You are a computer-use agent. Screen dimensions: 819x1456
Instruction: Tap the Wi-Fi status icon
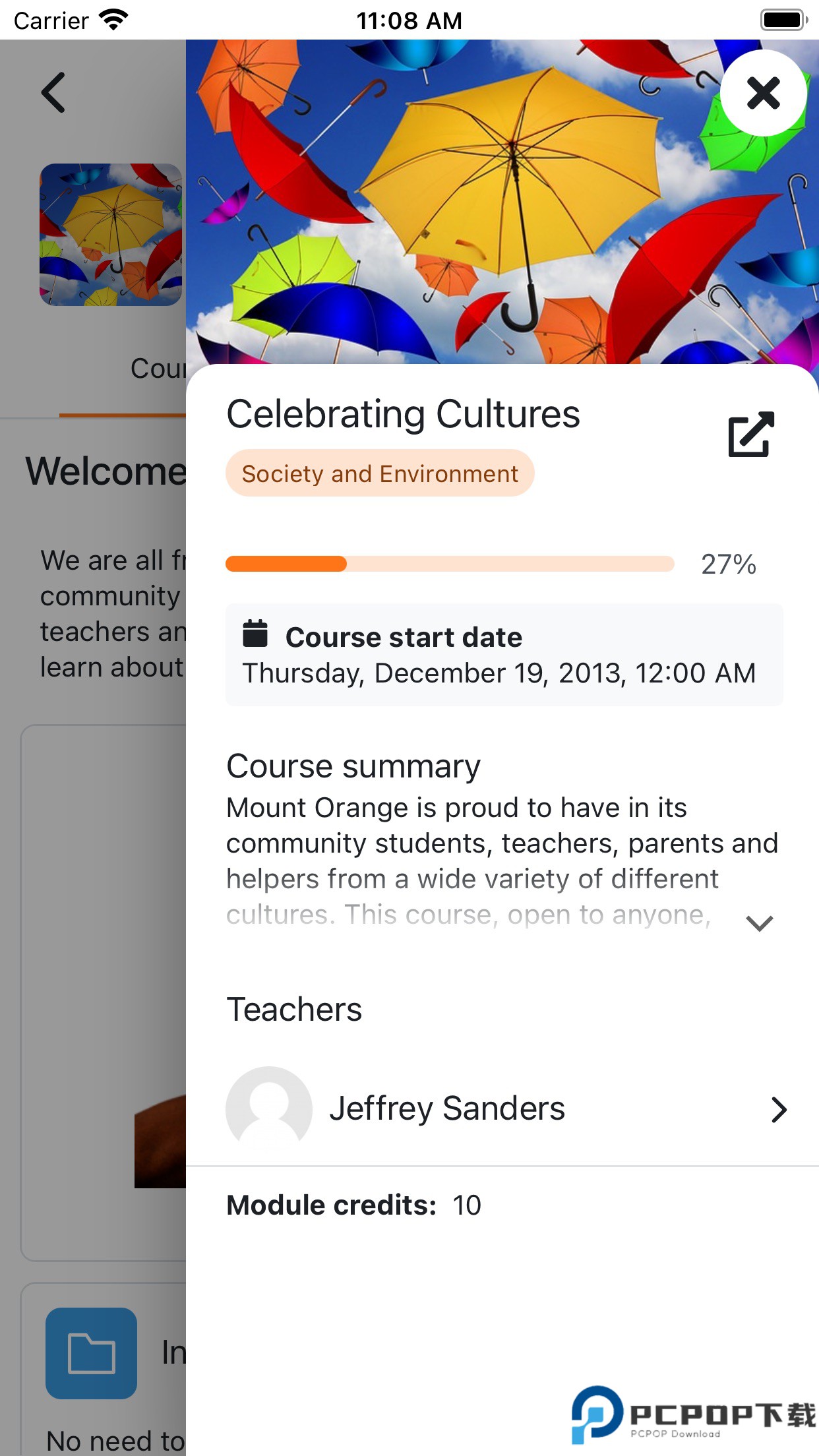point(113,20)
